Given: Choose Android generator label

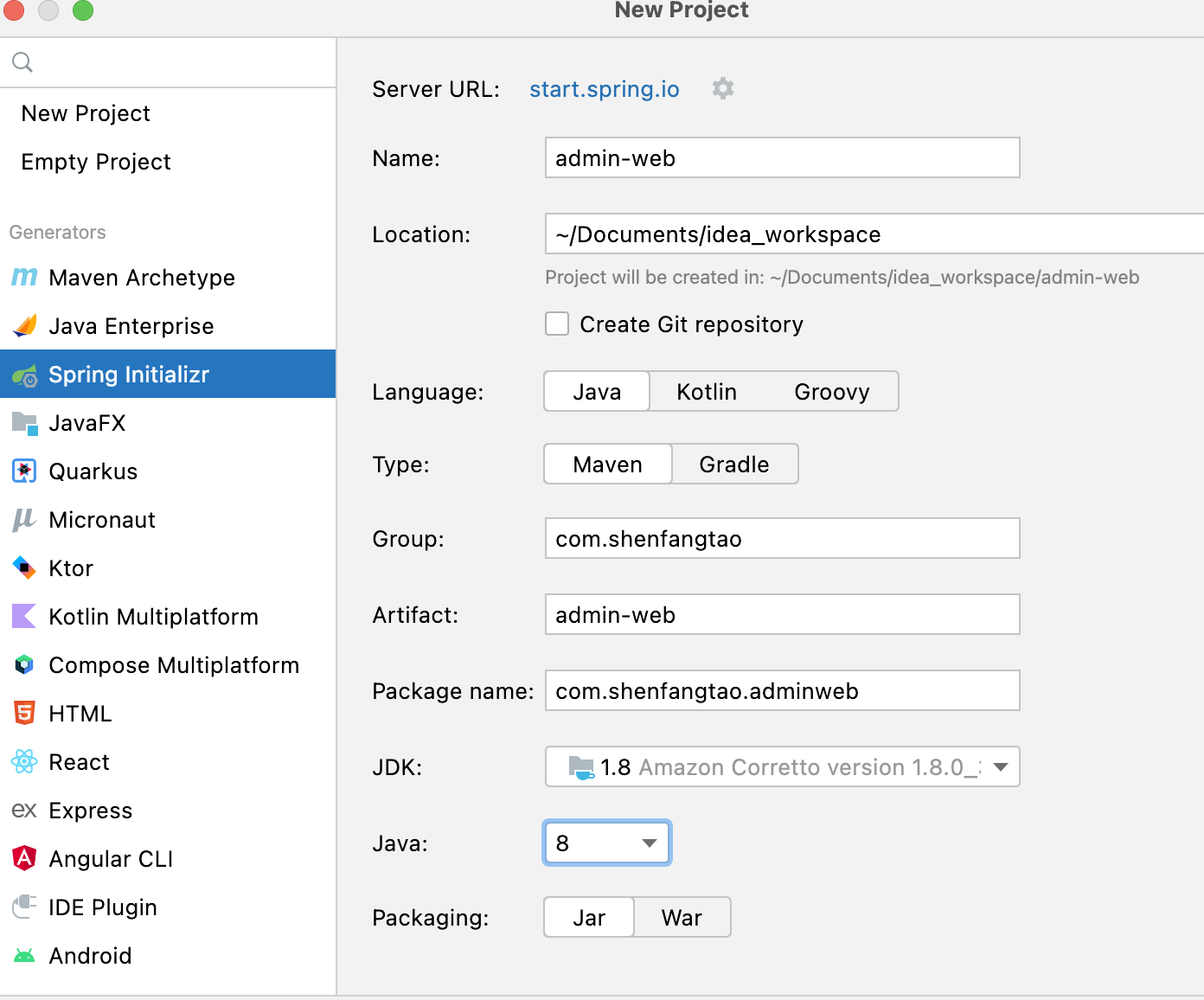Looking at the screenshot, I should point(91,956).
